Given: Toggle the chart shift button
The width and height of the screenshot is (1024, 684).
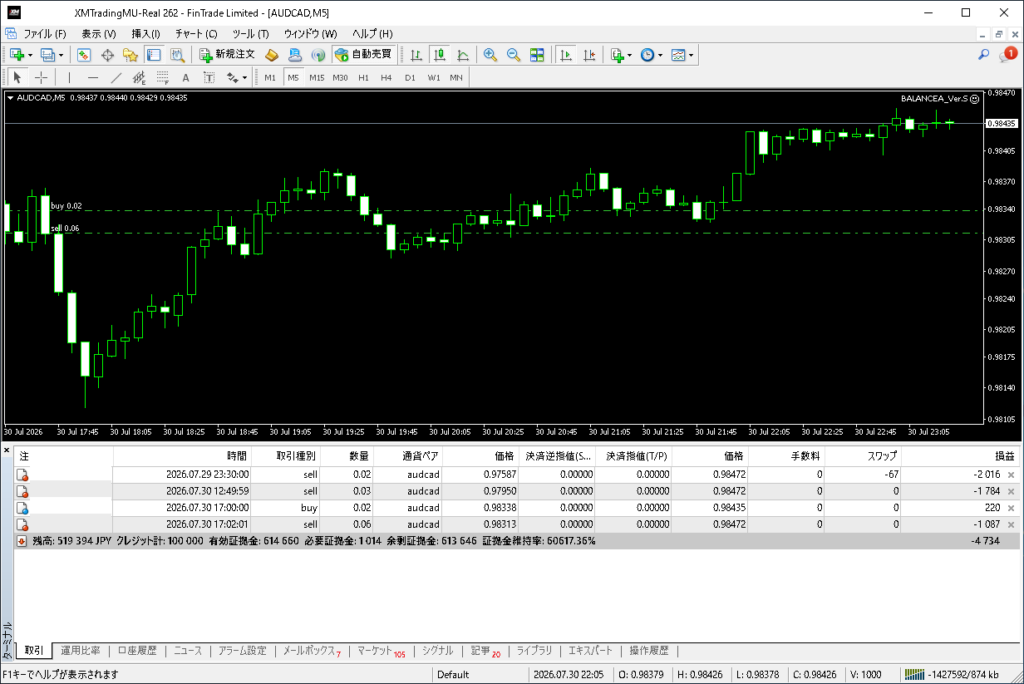Looking at the screenshot, I should pos(590,55).
